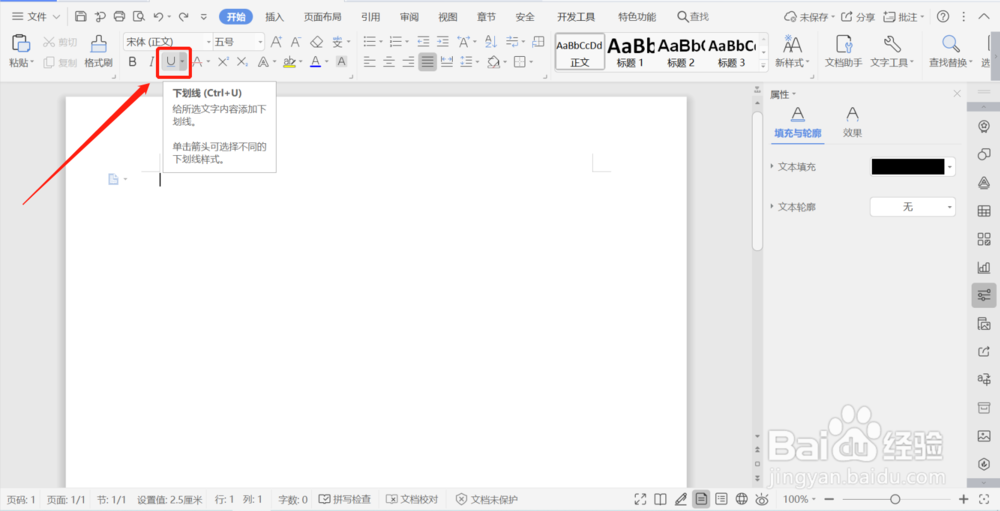Open the 文件 (File) menu
Image resolution: width=1000 pixels, height=511 pixels.
[36, 17]
